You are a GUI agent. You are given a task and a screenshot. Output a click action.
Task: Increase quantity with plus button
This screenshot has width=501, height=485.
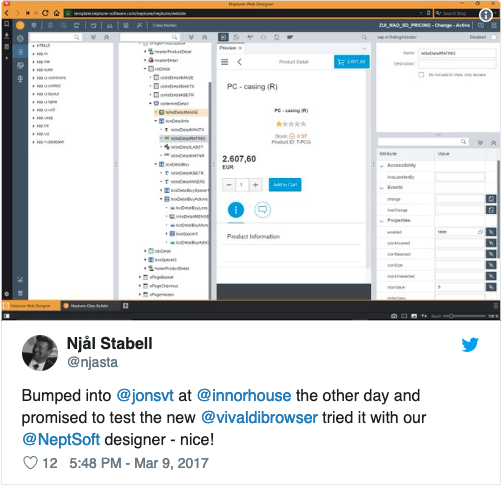[x=256, y=185]
